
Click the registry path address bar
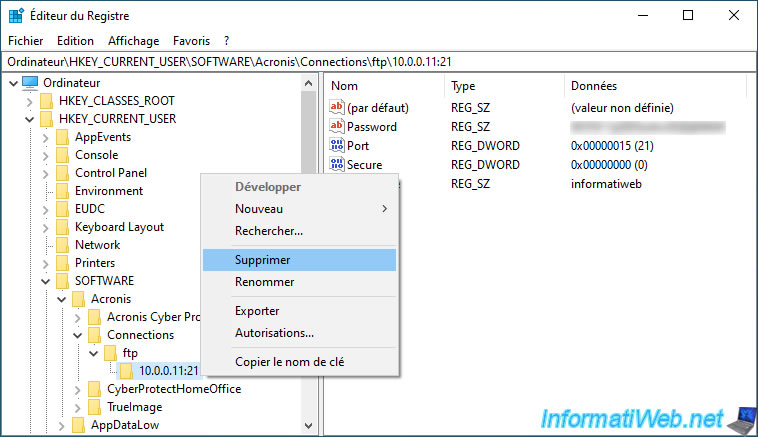tap(379, 62)
